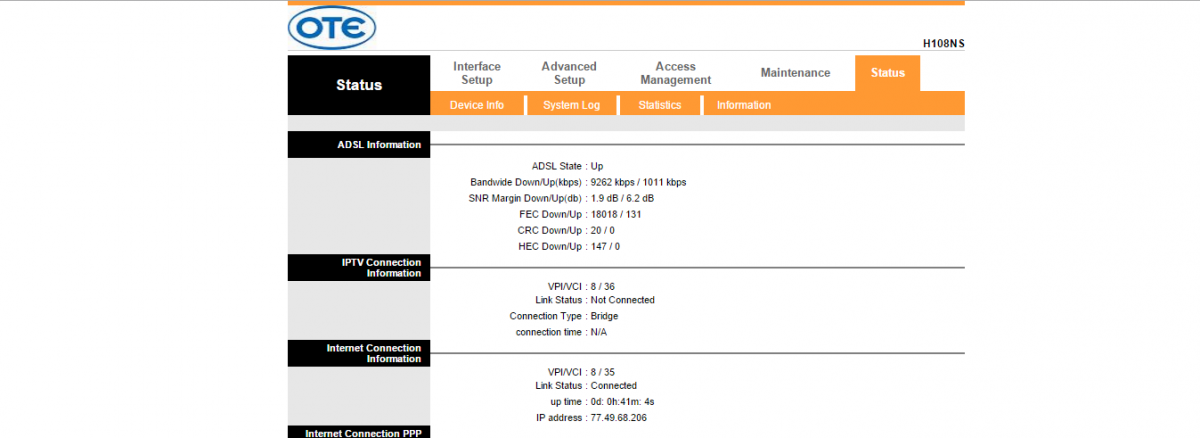Click the N/A connection time value

point(599,332)
